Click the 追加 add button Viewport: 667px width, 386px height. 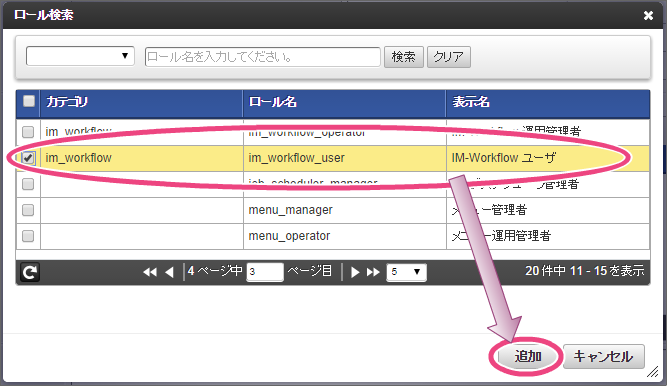527,356
